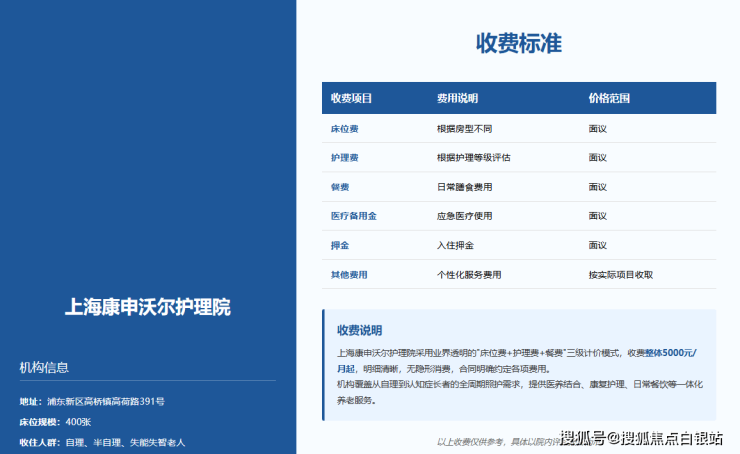Click 面议 in the 护理费 row
Image resolution: width=740 pixels, height=454 pixels.
pos(597,158)
